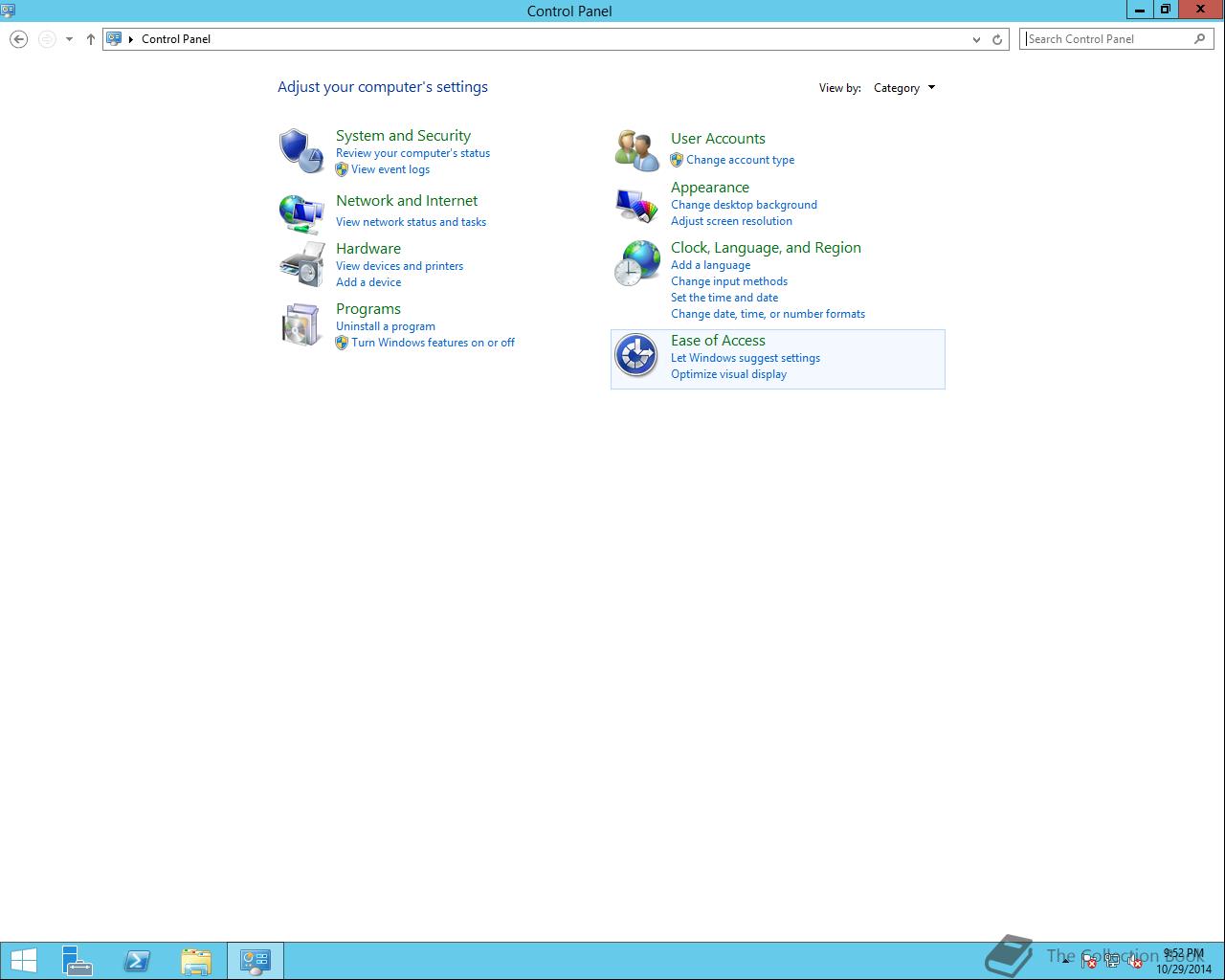Click the Control Panel taskbar button
Viewport: 1225px width, 980px height.
click(x=256, y=961)
